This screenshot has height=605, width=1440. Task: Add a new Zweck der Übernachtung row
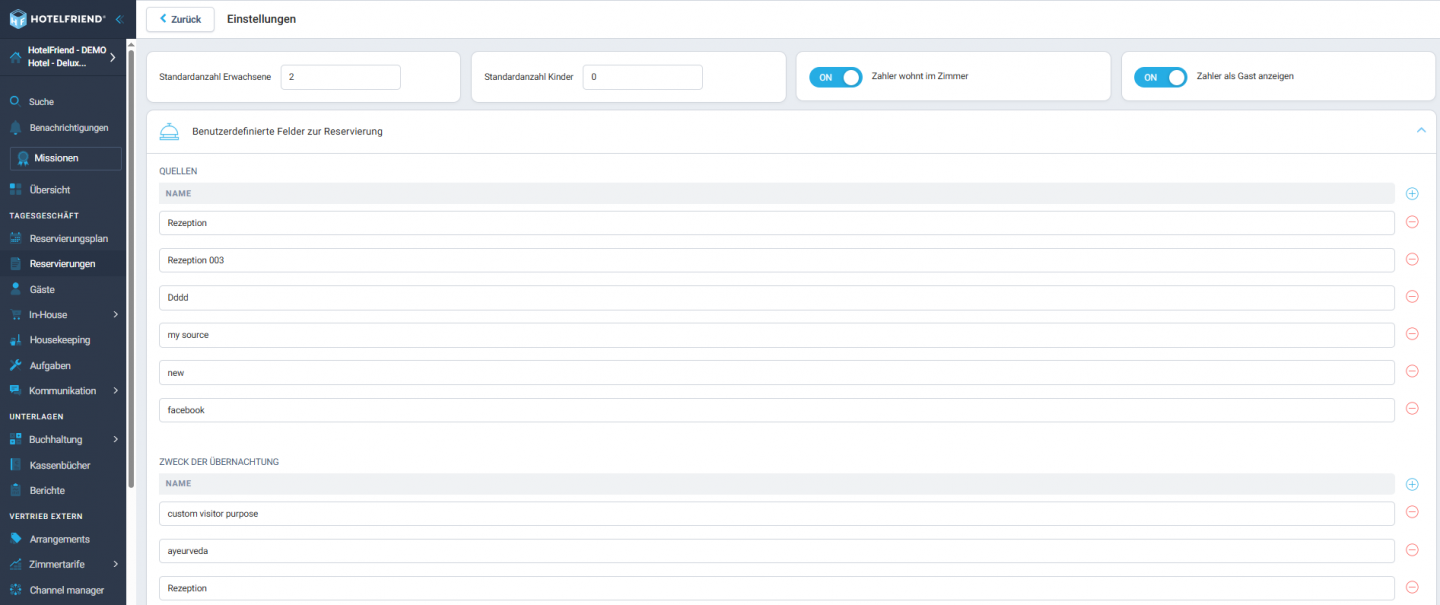pos(1412,484)
